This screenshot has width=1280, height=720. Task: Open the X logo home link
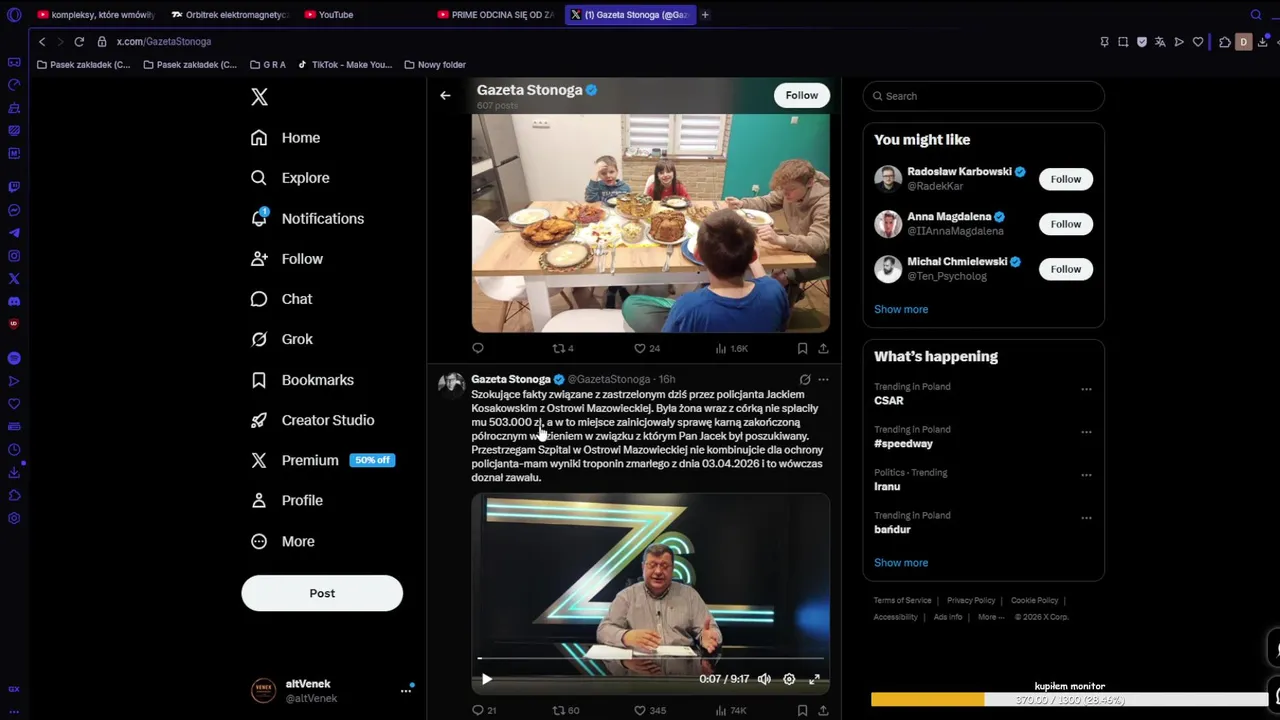tap(259, 97)
